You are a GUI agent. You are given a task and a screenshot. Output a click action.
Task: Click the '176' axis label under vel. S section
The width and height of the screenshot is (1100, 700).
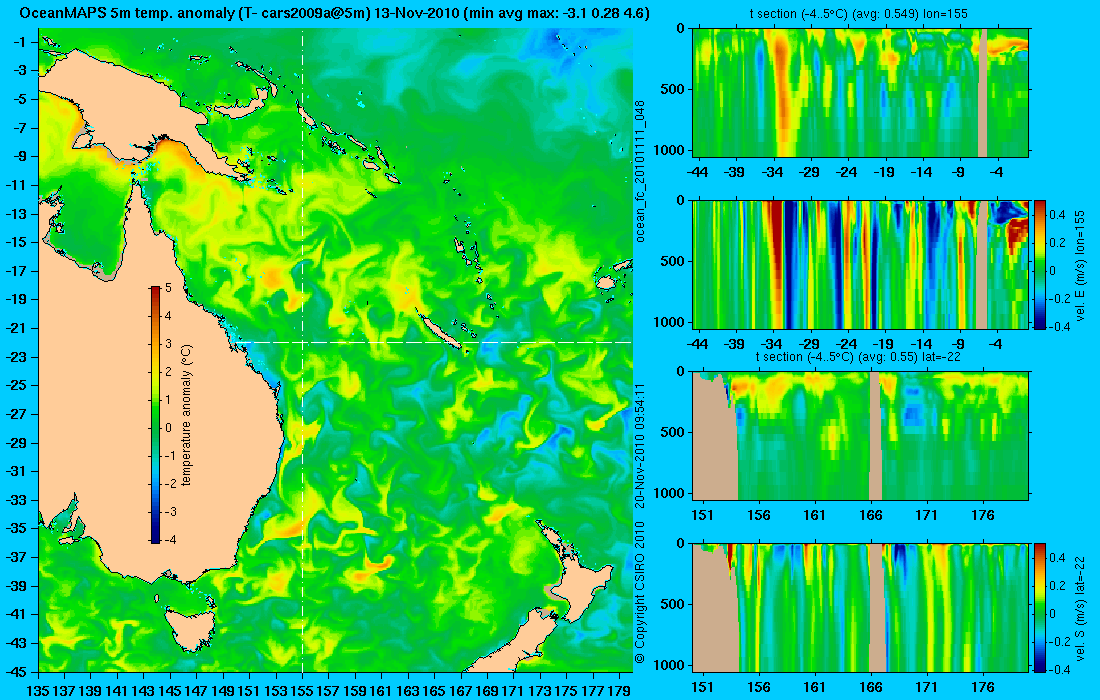click(983, 687)
